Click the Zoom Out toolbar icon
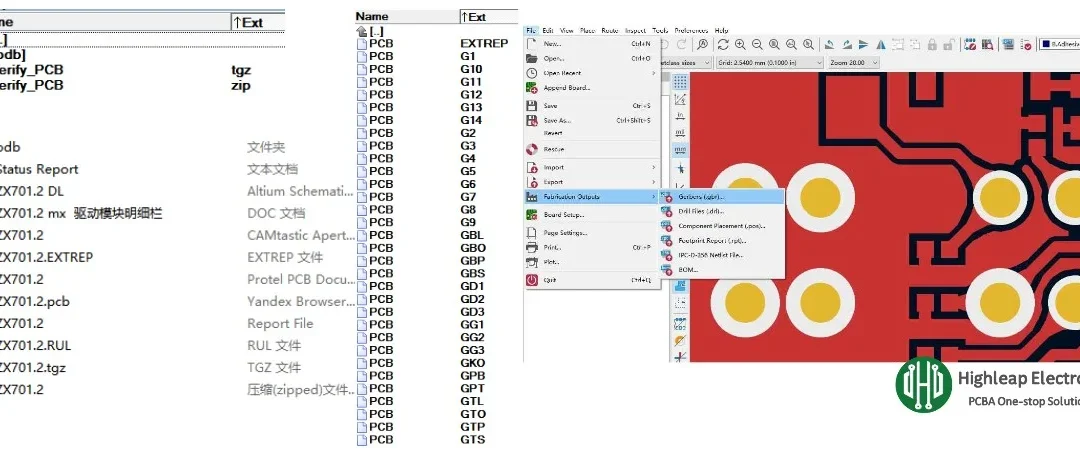Screen dimensions: 1080x466 [758, 45]
